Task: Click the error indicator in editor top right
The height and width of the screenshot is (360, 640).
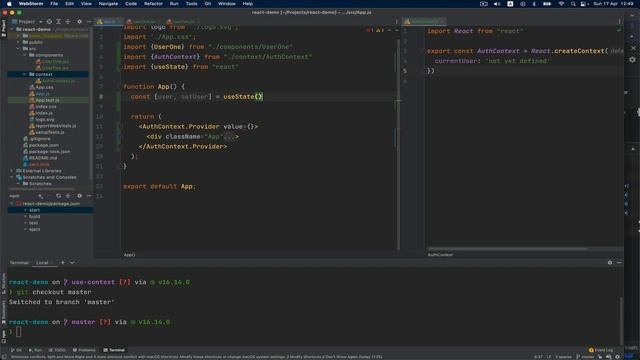Action: (370, 30)
